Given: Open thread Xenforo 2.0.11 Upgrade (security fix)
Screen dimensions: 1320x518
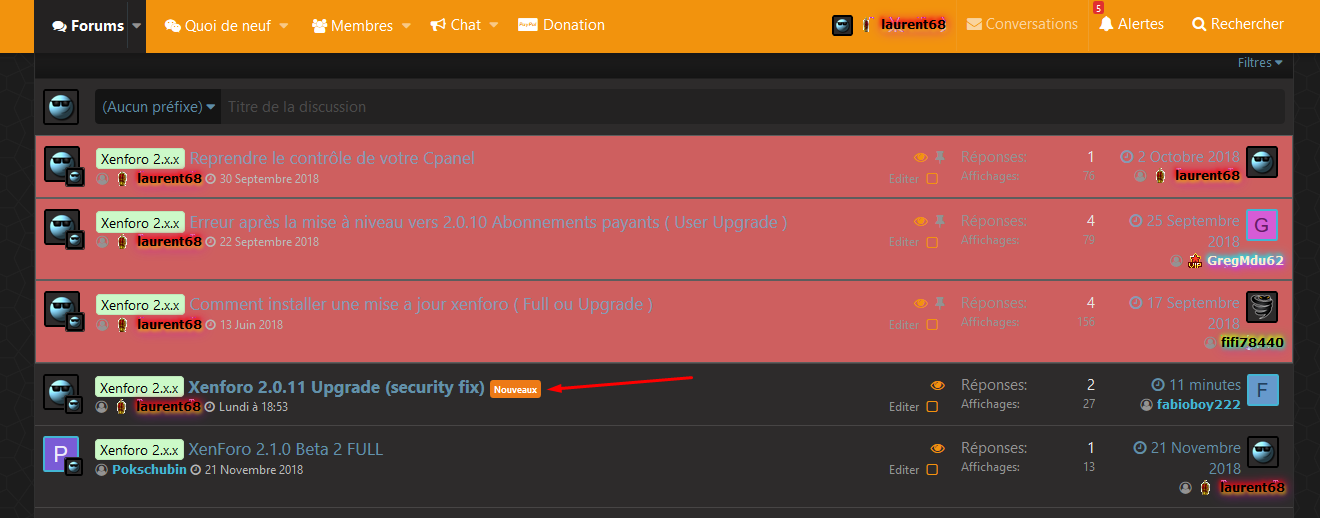Looking at the screenshot, I should point(336,387).
